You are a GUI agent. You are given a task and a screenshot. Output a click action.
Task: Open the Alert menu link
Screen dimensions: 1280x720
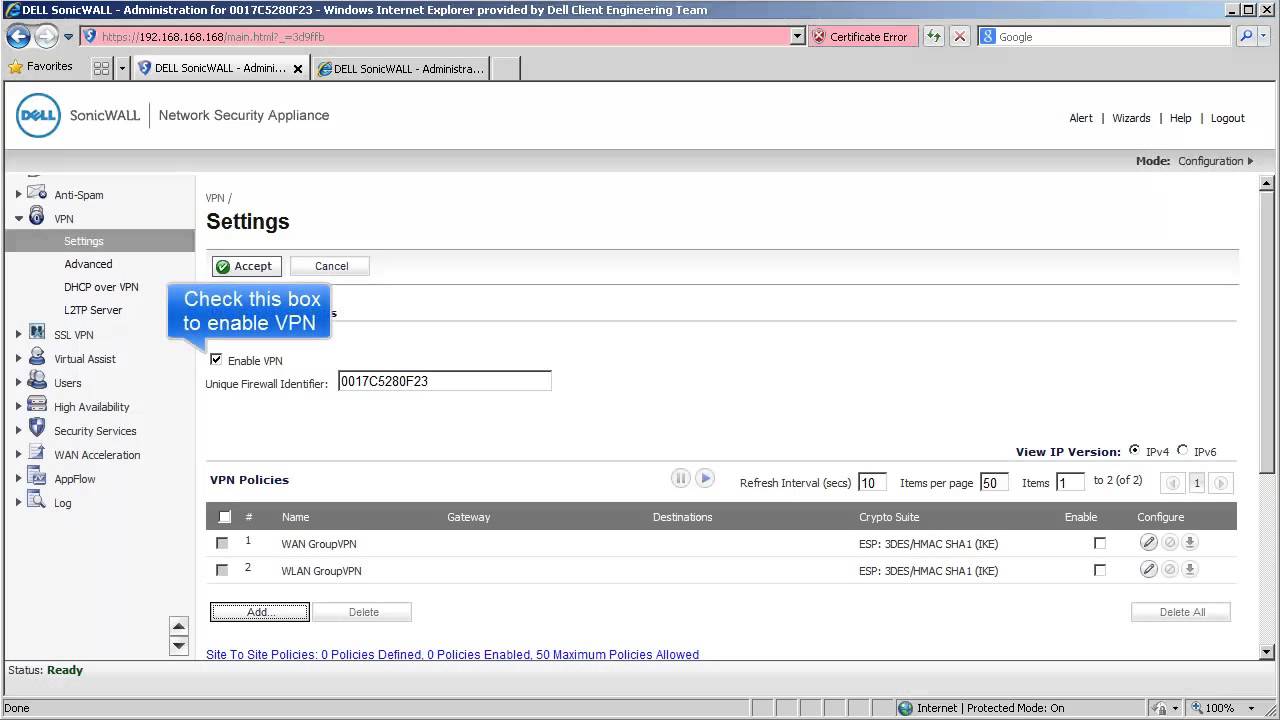(1081, 118)
